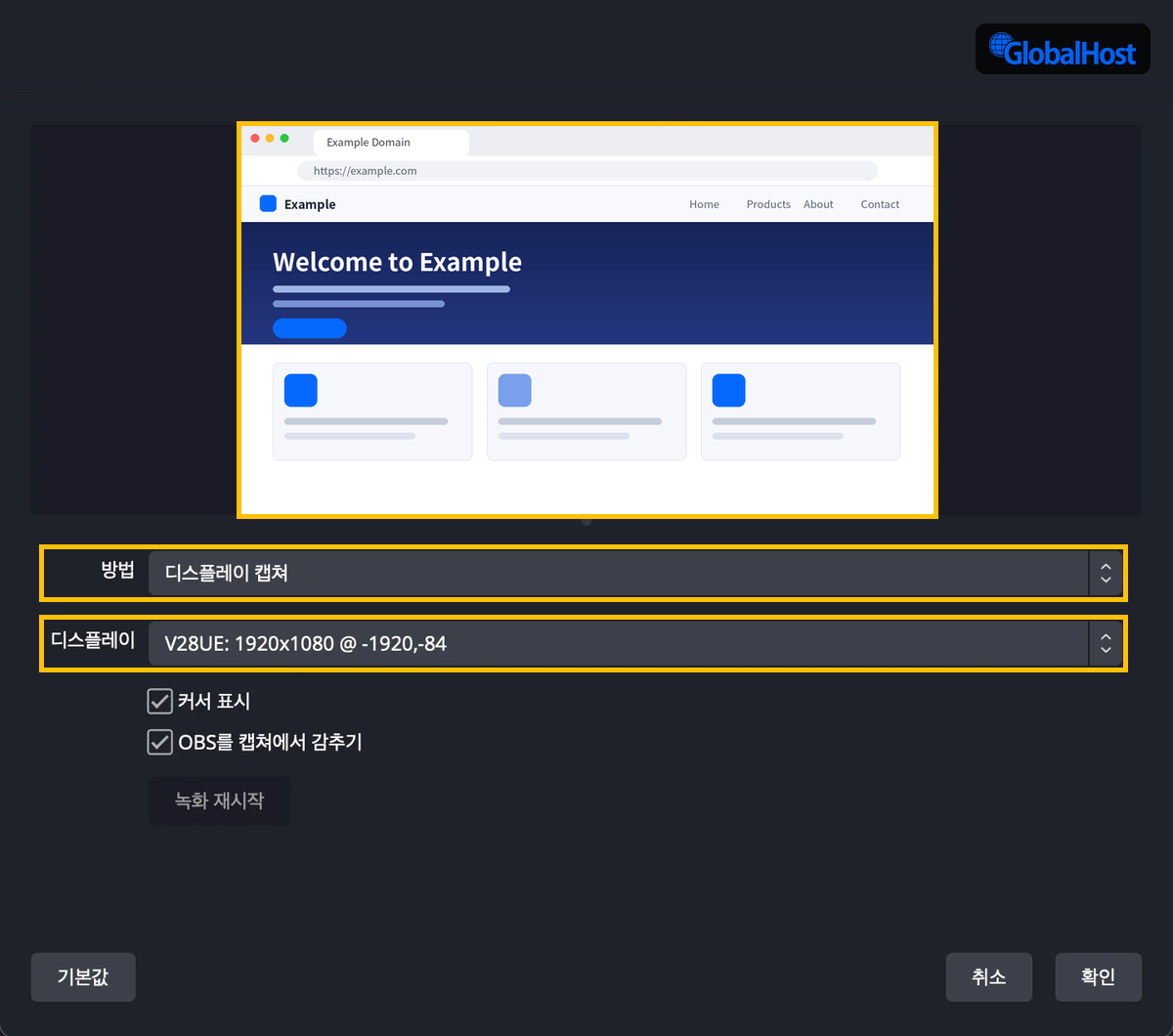Click the Example Domain tab in preview
The height and width of the screenshot is (1036, 1173).
tap(391, 143)
